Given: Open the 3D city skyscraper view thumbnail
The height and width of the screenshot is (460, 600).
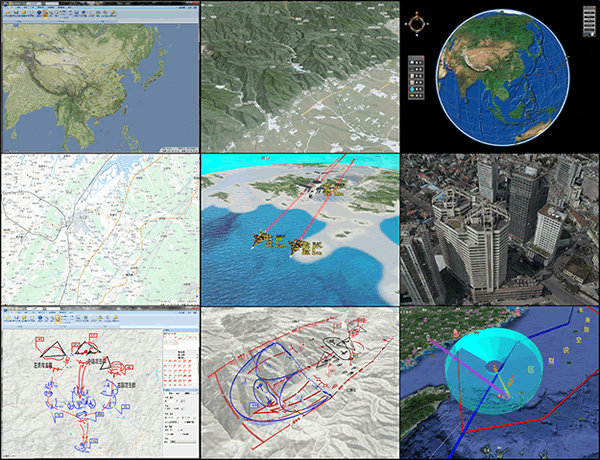Looking at the screenshot, I should tap(499, 229).
